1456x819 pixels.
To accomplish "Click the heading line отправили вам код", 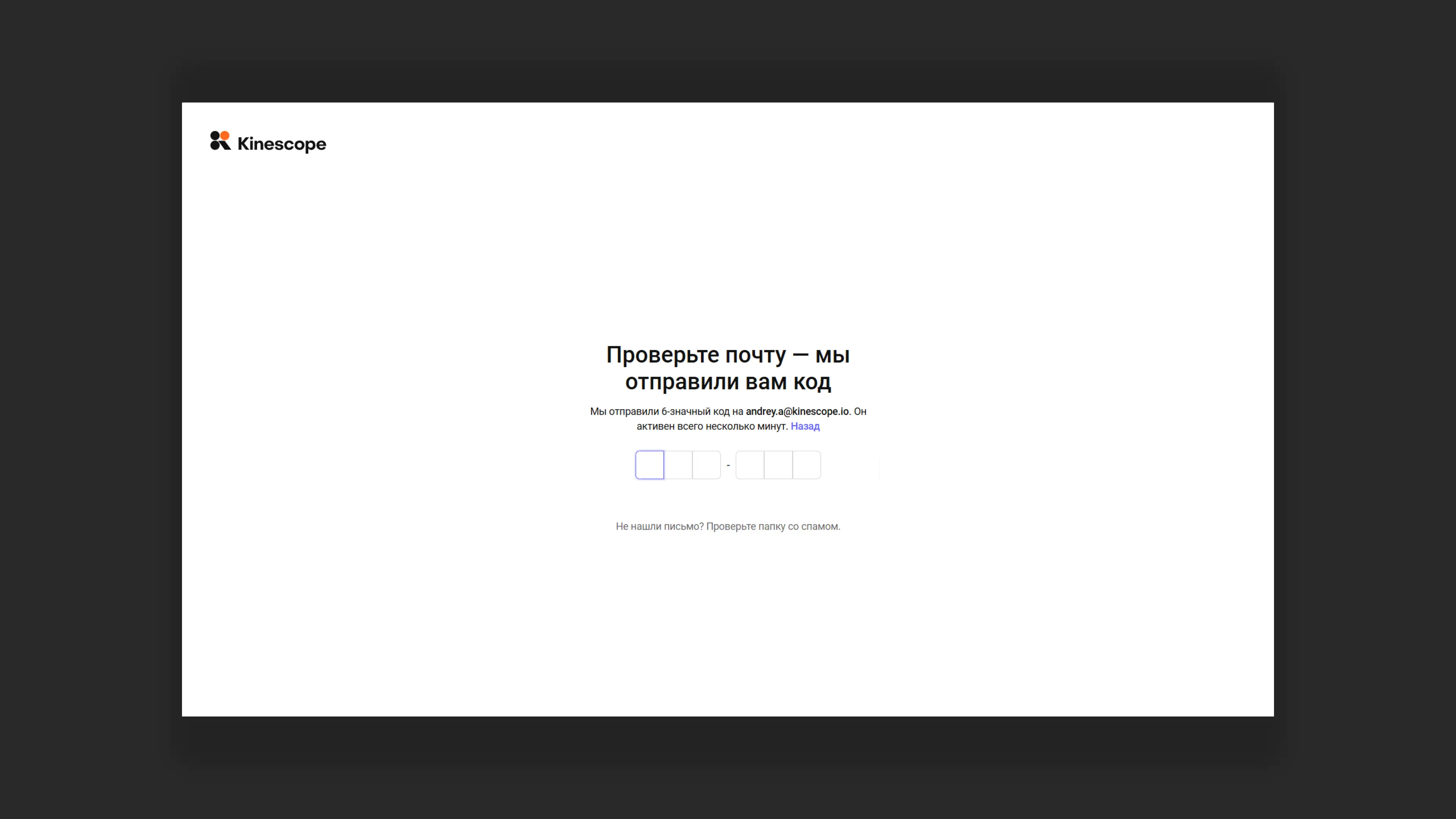I will 728,382.
